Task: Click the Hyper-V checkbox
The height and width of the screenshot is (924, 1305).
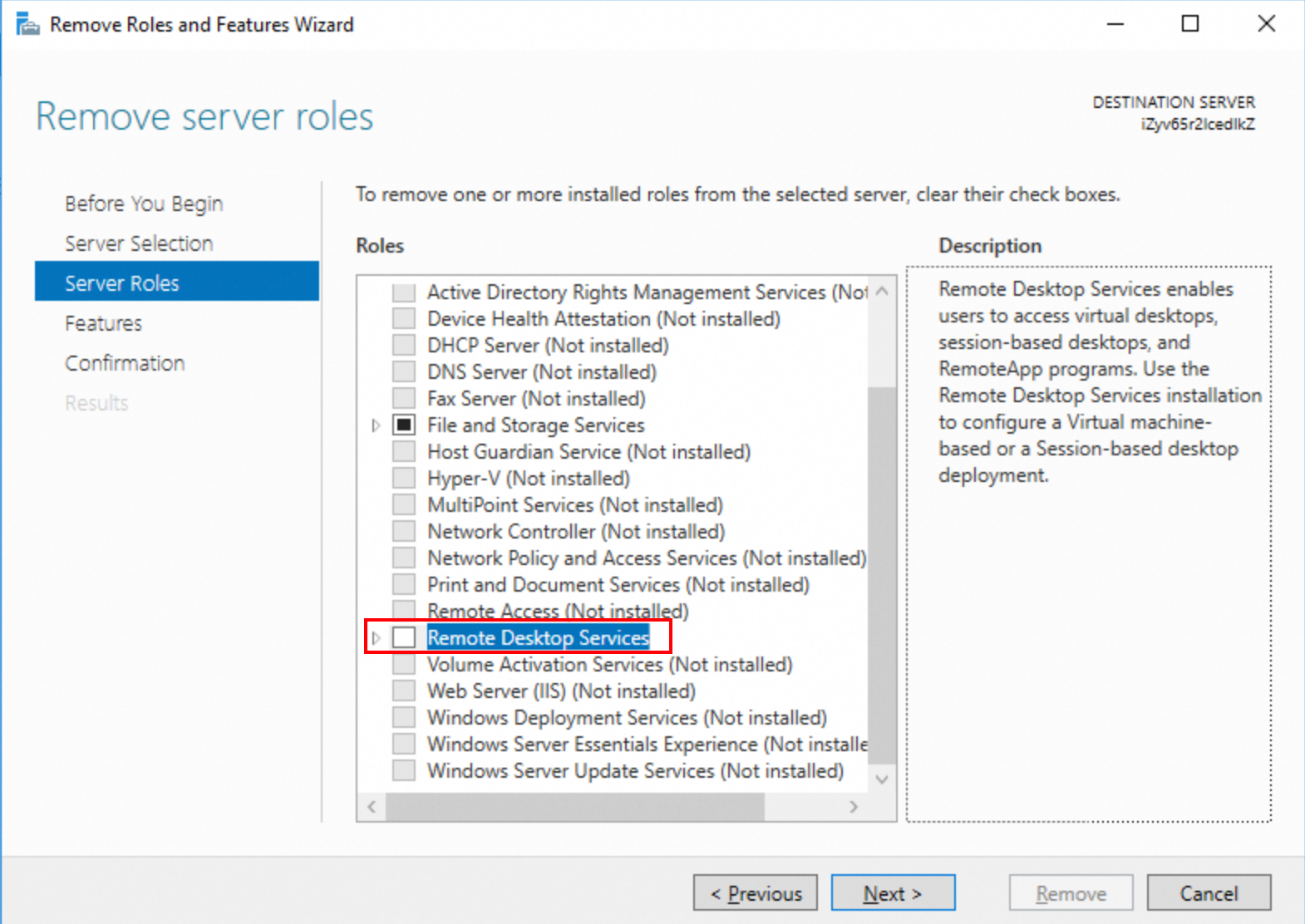Action: pyautogui.click(x=404, y=478)
